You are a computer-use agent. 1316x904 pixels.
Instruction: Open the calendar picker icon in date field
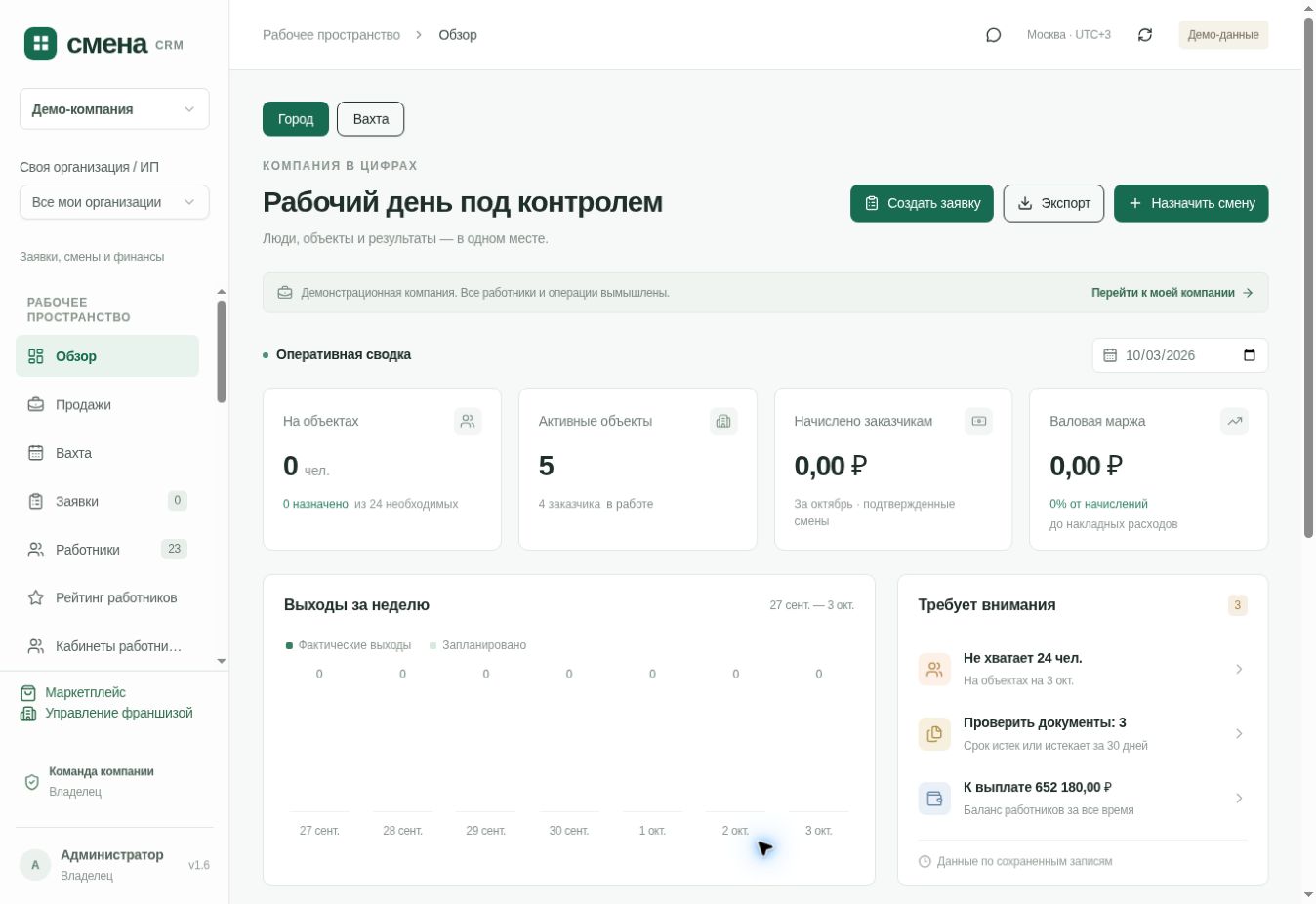click(1250, 355)
